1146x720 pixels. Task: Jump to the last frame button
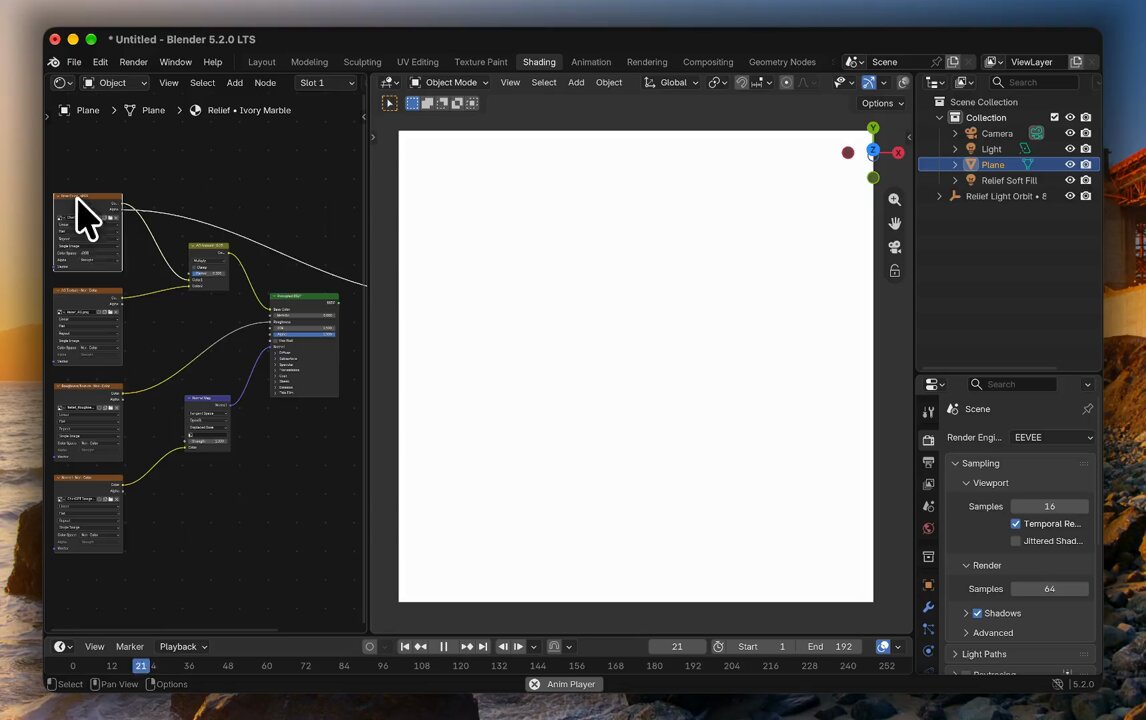[x=482, y=647]
